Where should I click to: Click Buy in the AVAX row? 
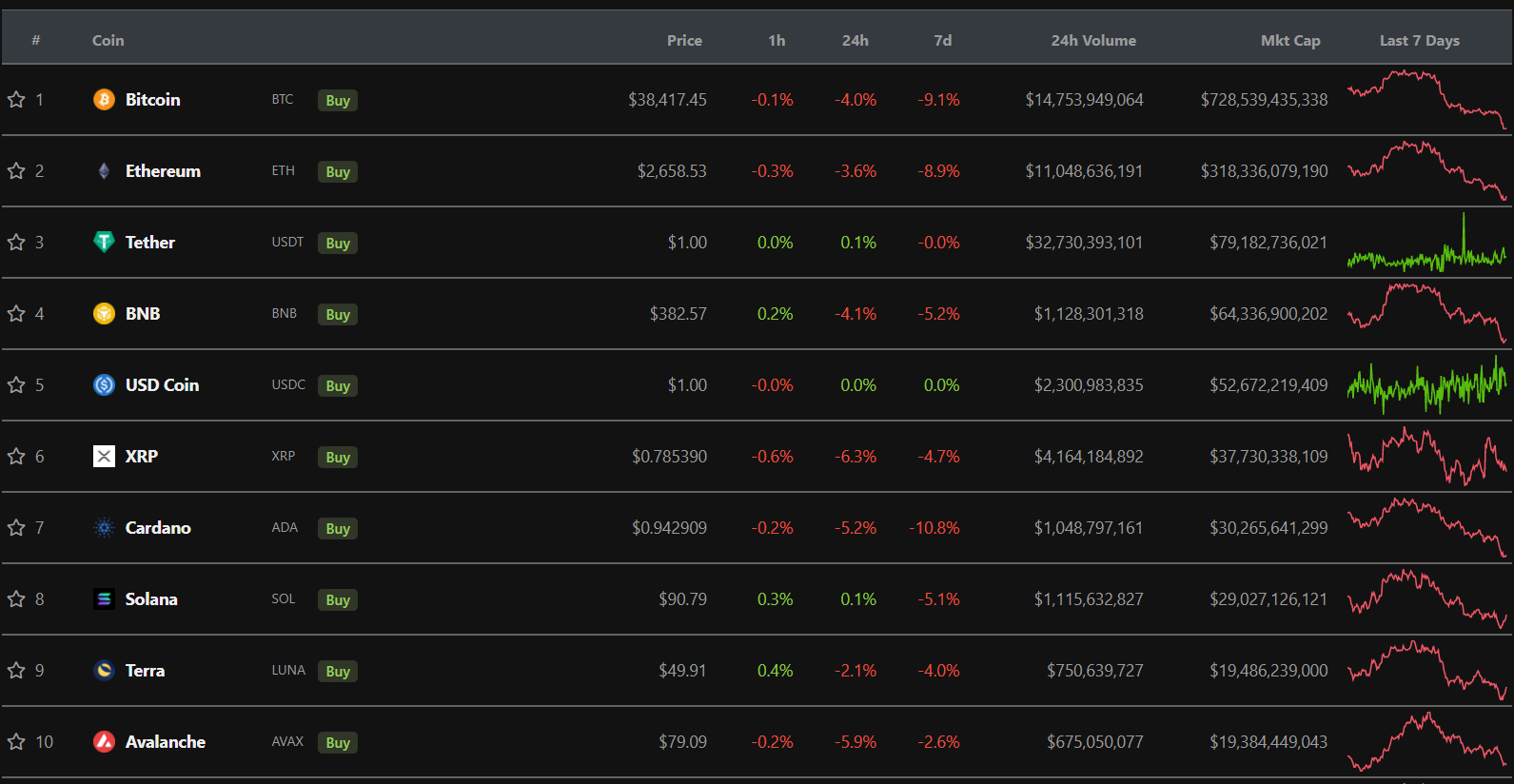338,743
